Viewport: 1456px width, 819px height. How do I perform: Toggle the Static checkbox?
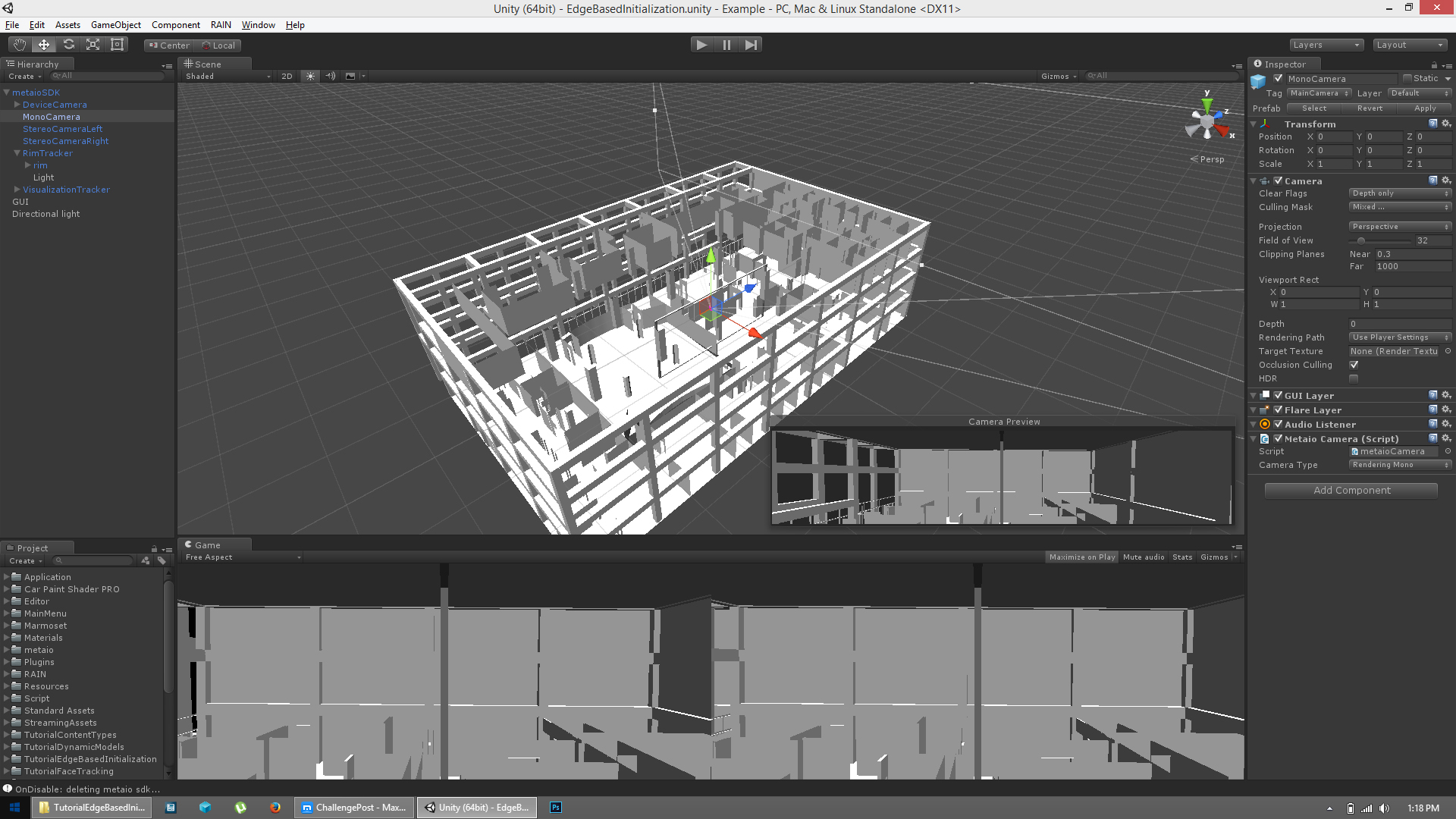[1407, 78]
